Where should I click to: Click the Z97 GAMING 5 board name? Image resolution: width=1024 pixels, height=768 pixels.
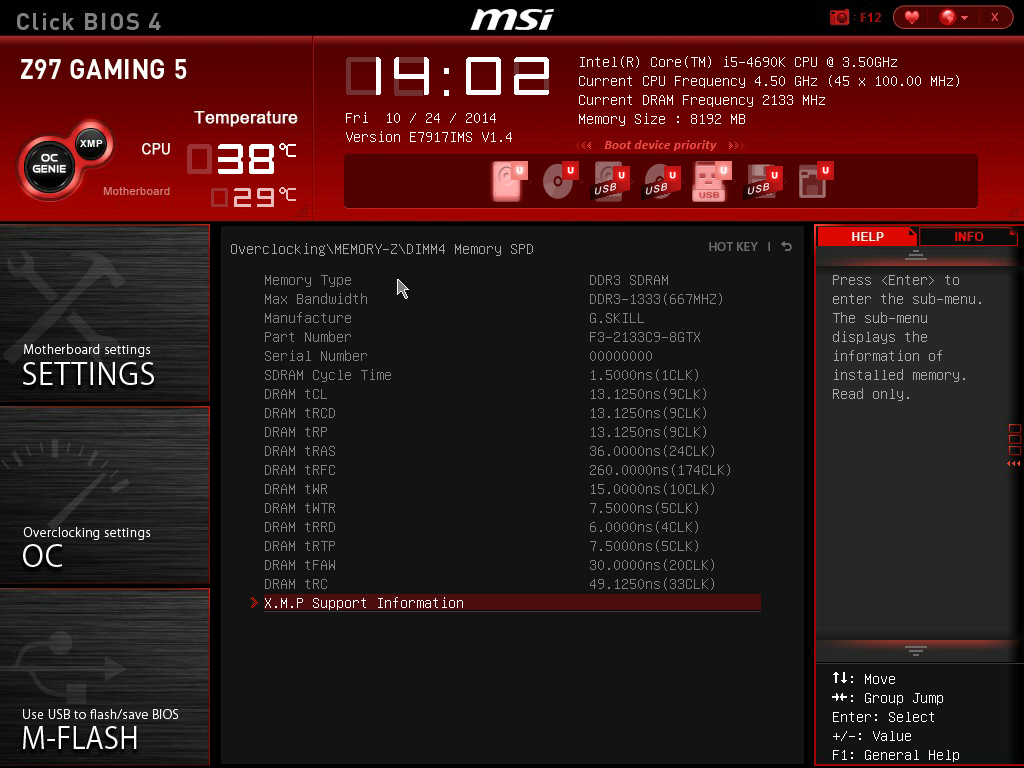click(x=104, y=69)
